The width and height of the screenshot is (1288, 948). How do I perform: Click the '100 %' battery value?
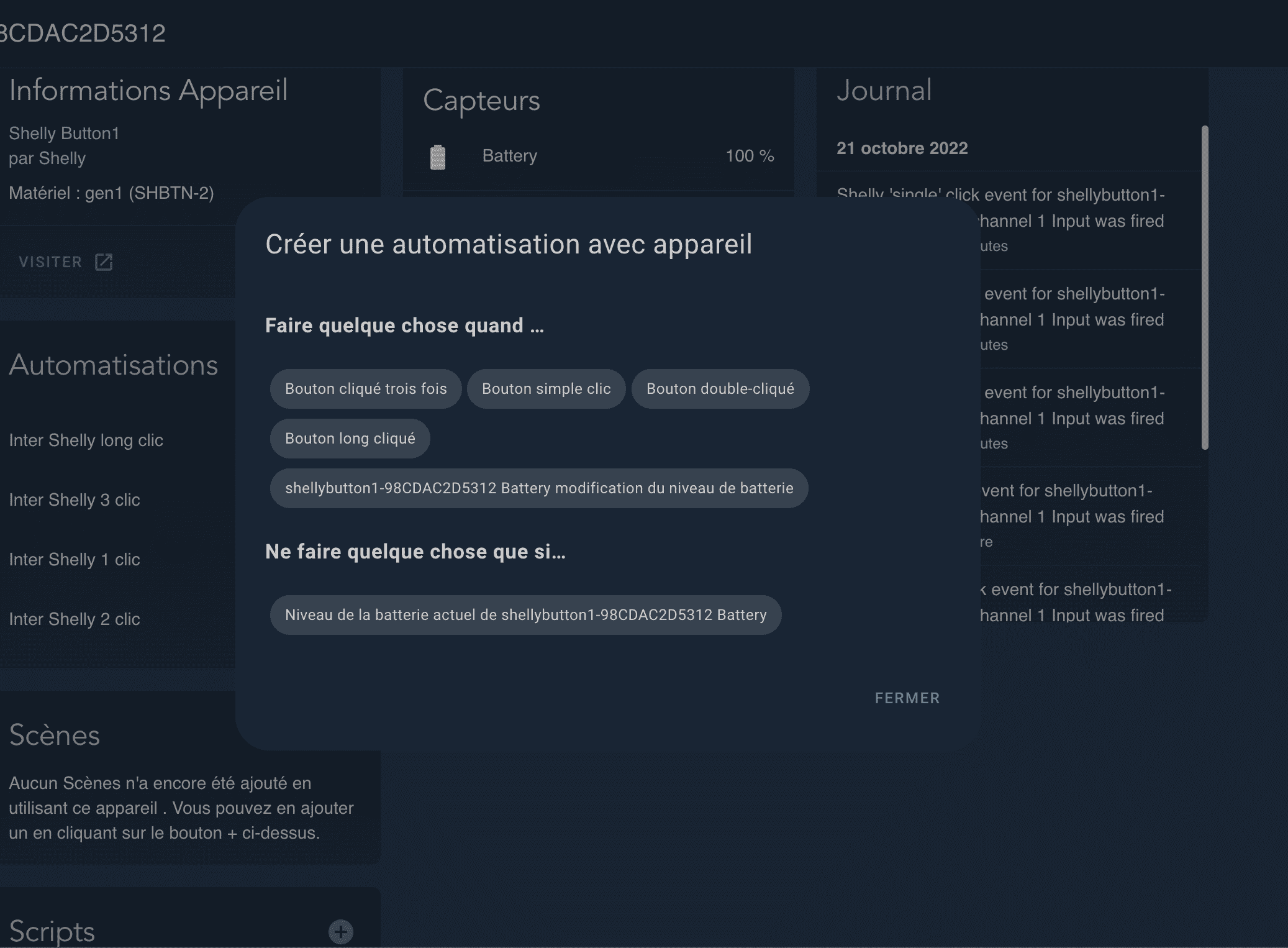(x=750, y=156)
